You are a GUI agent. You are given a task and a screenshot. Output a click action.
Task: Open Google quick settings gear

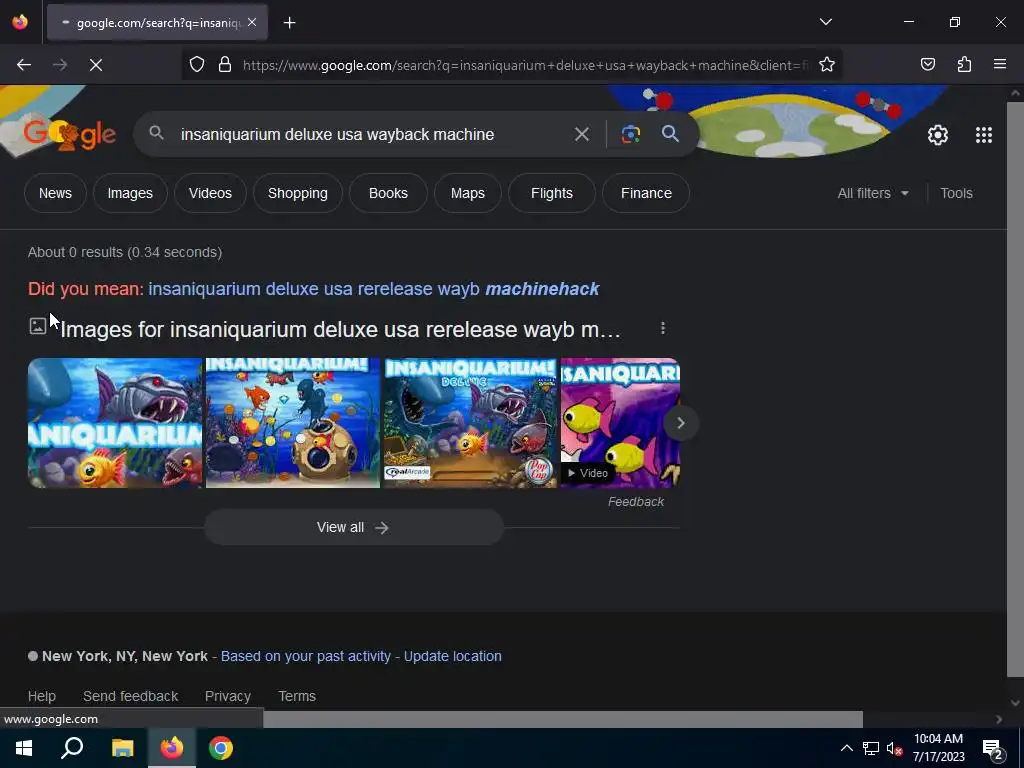[938, 135]
